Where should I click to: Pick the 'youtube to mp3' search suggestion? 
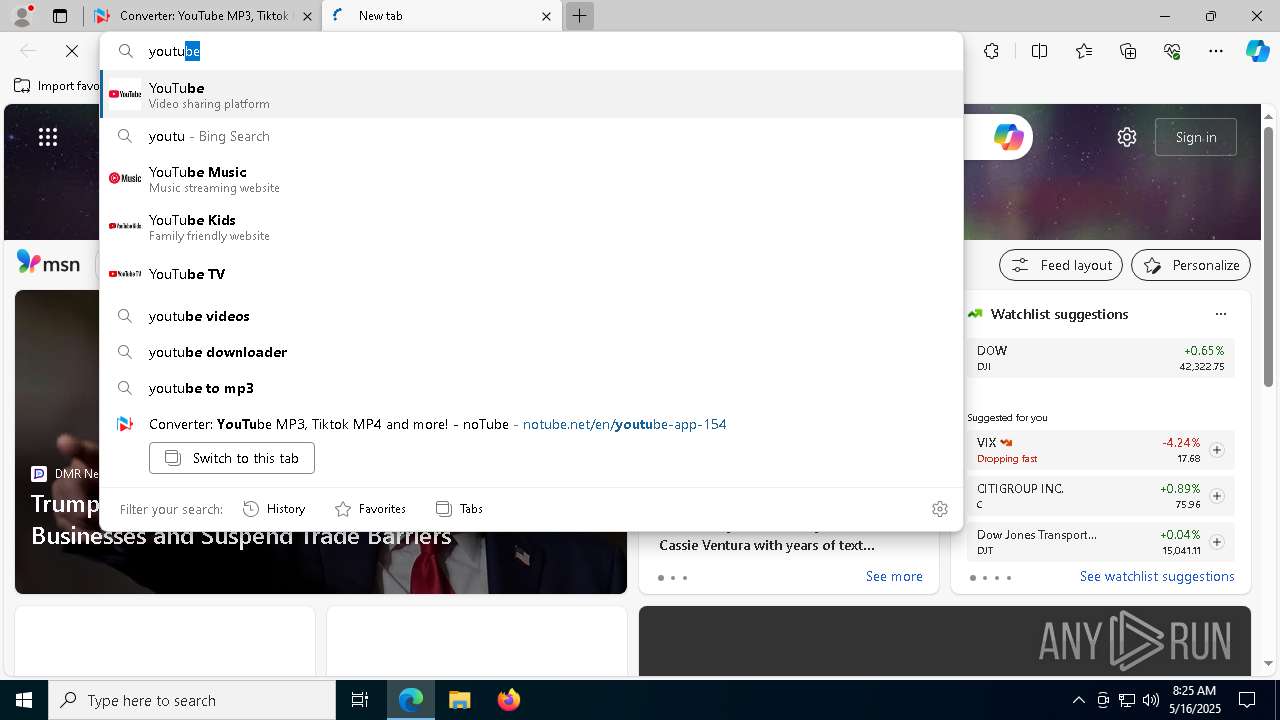tap(532, 388)
